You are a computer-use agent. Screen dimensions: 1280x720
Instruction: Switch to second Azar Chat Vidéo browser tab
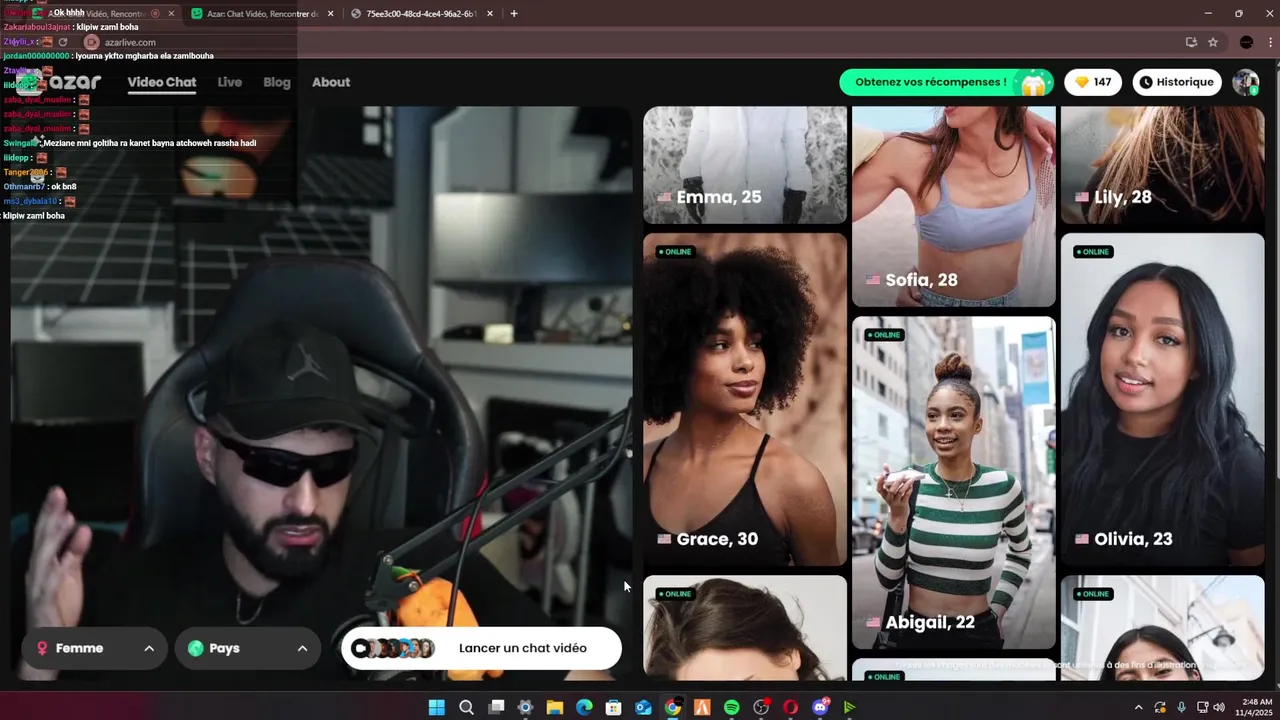pyautogui.click(x=260, y=14)
